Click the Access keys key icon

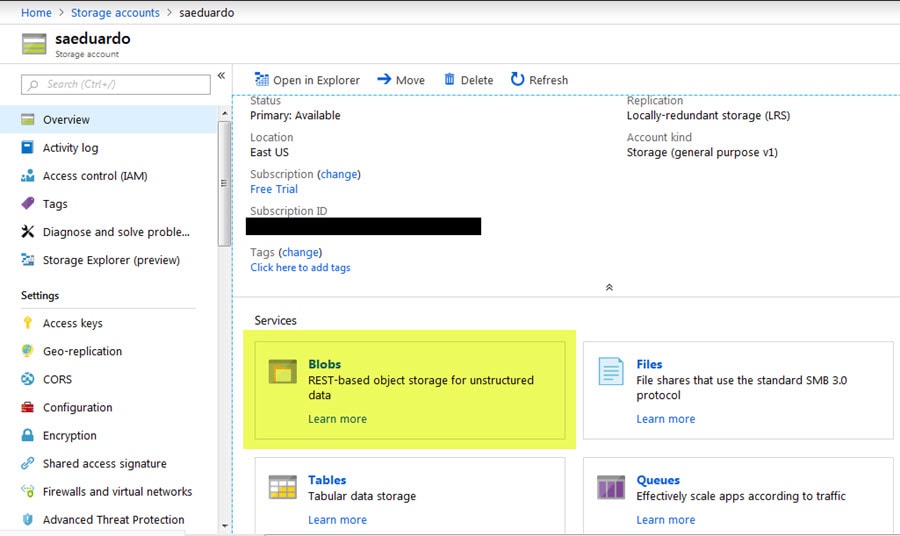[27, 323]
